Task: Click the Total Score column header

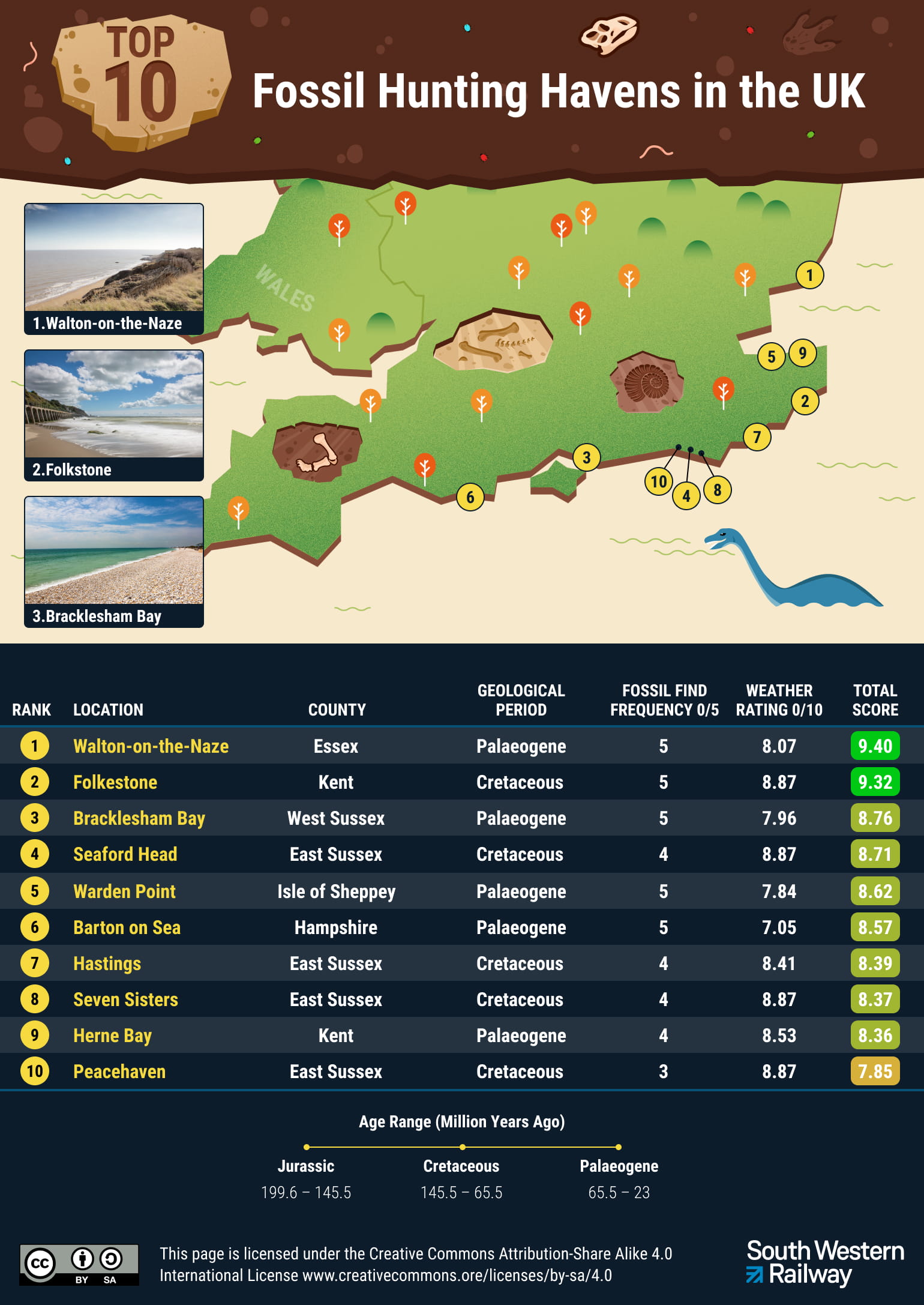Action: (x=875, y=700)
